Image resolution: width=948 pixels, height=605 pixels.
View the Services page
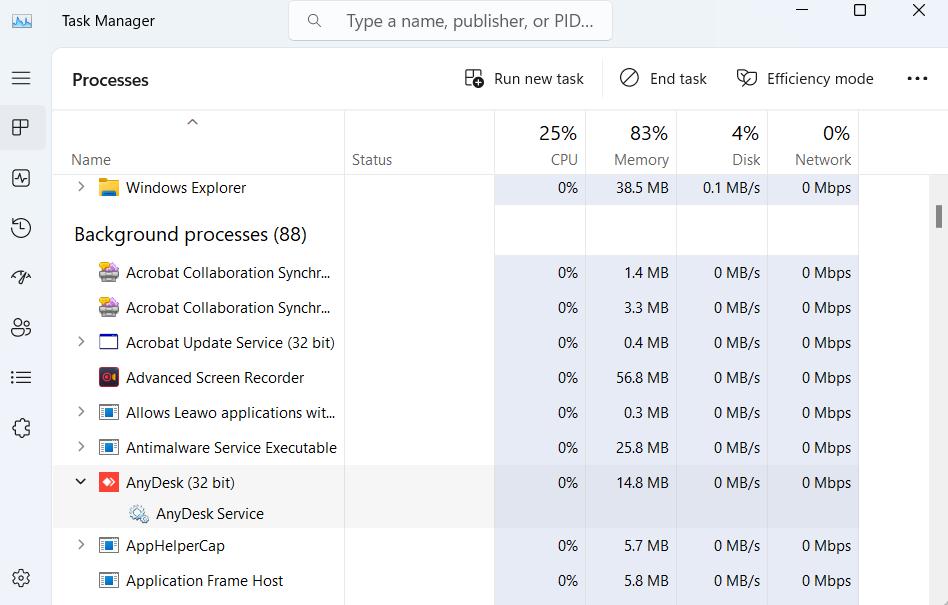click(x=22, y=427)
